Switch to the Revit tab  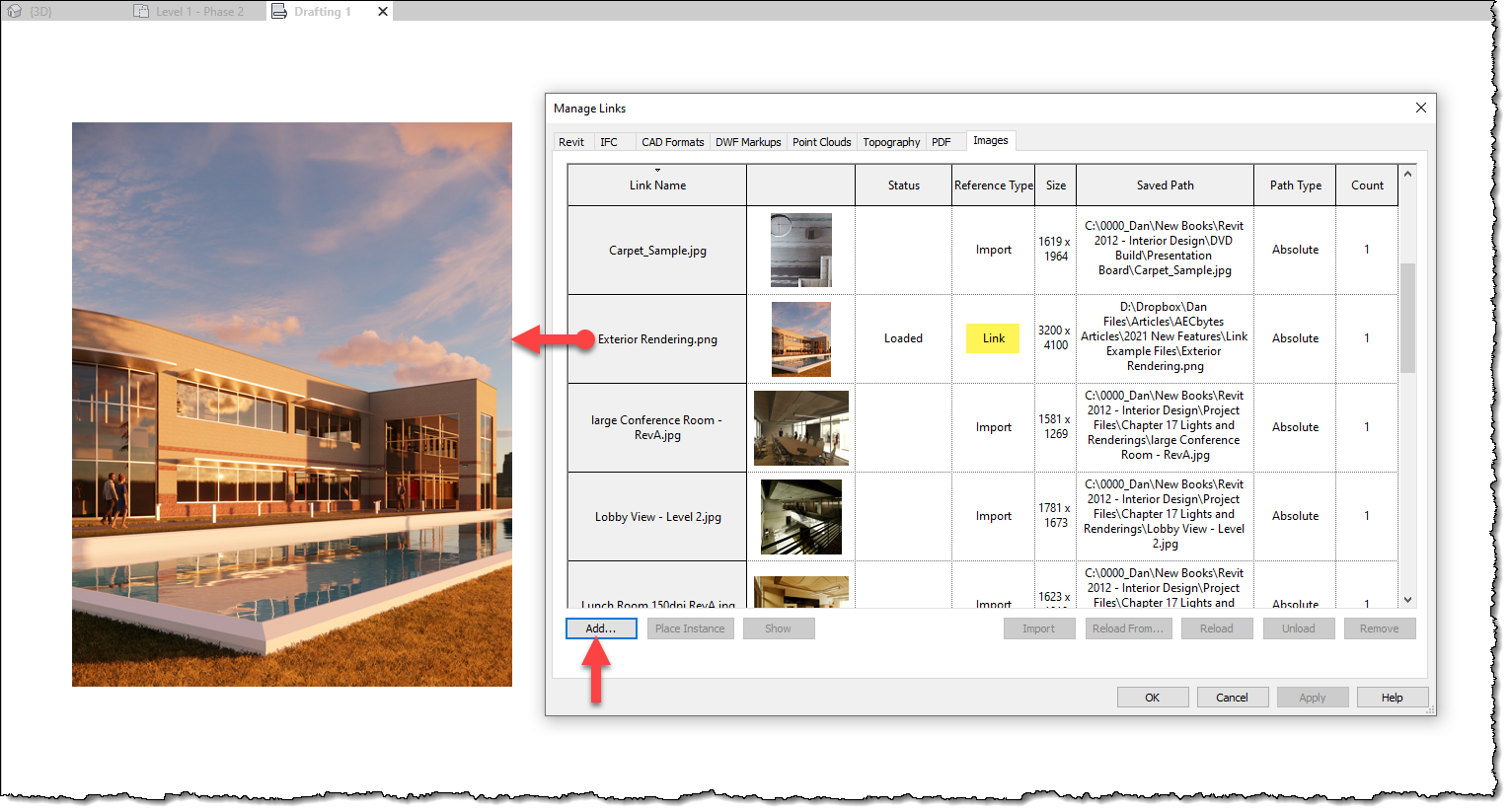tap(572, 141)
